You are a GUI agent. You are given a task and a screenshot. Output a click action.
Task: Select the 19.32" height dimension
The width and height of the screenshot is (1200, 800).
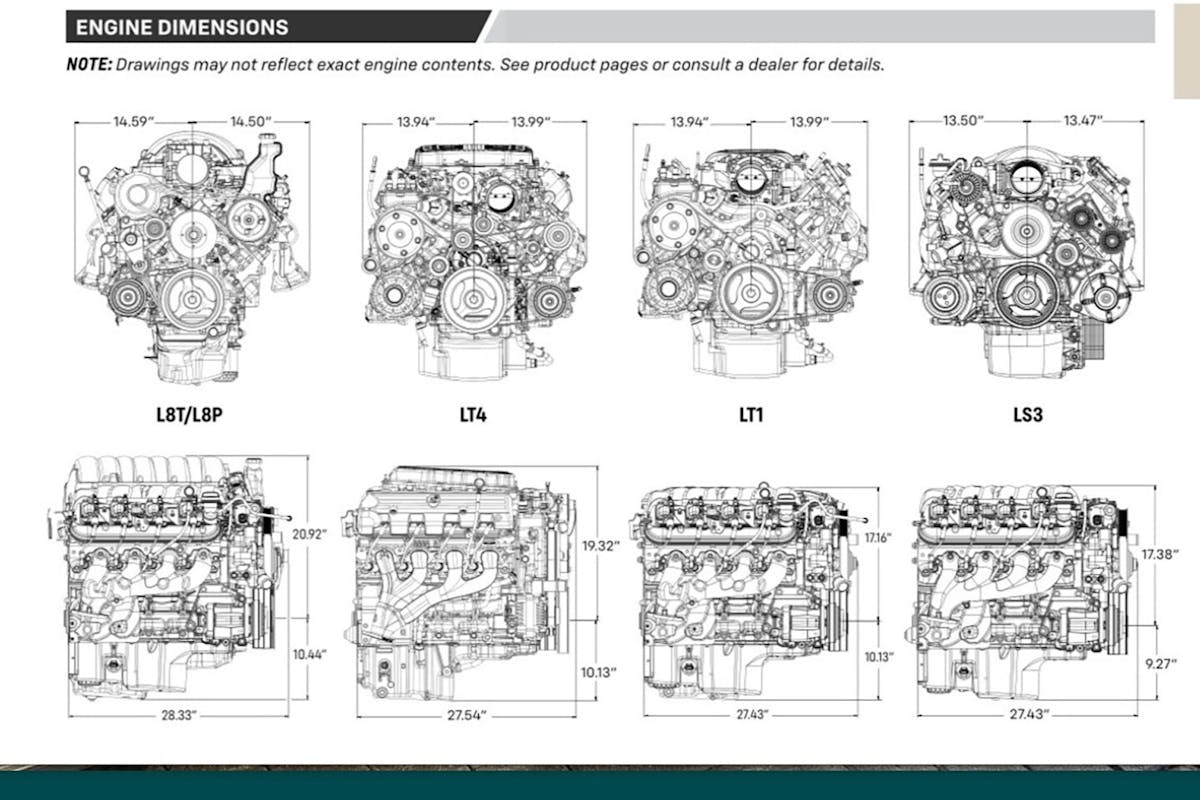tap(600, 547)
